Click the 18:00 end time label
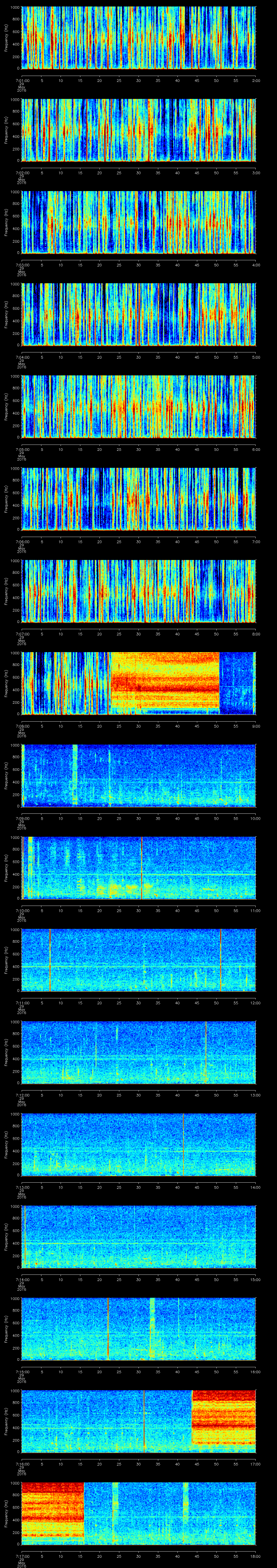The image size is (277, 1568). pos(255,1556)
